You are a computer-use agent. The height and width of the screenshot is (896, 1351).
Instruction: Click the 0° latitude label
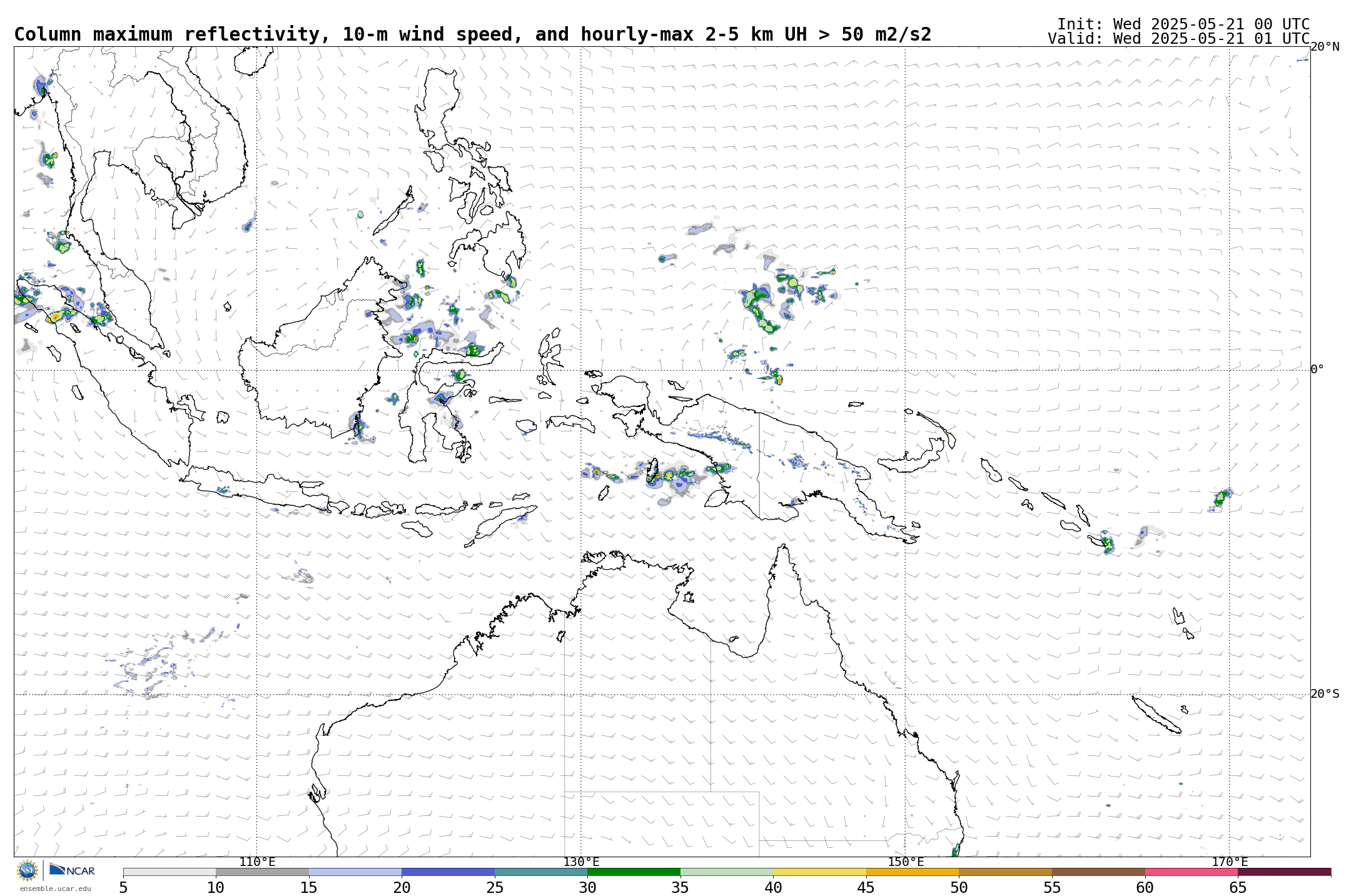[1317, 370]
